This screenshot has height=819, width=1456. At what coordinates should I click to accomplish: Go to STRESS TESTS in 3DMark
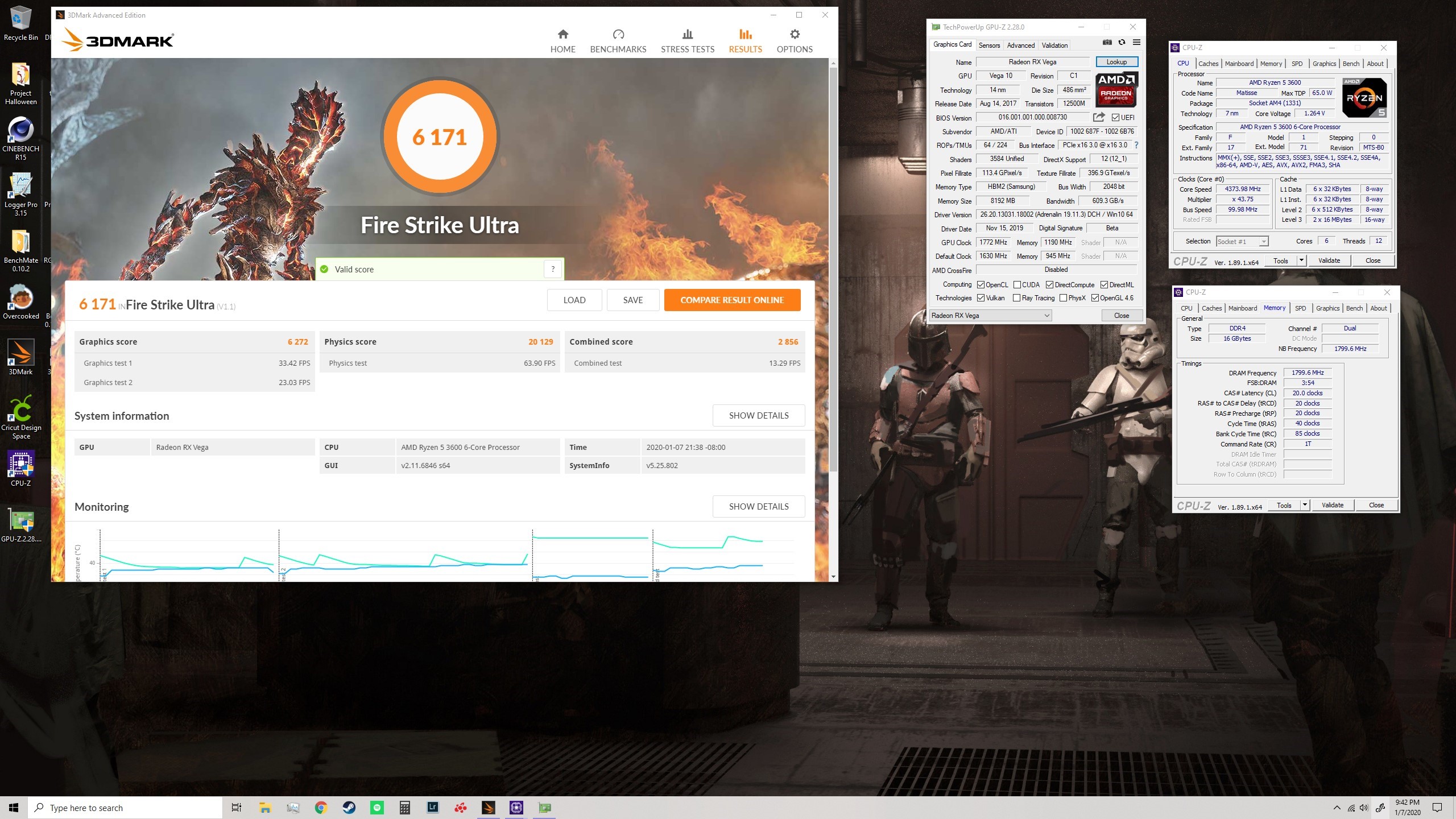[688, 42]
